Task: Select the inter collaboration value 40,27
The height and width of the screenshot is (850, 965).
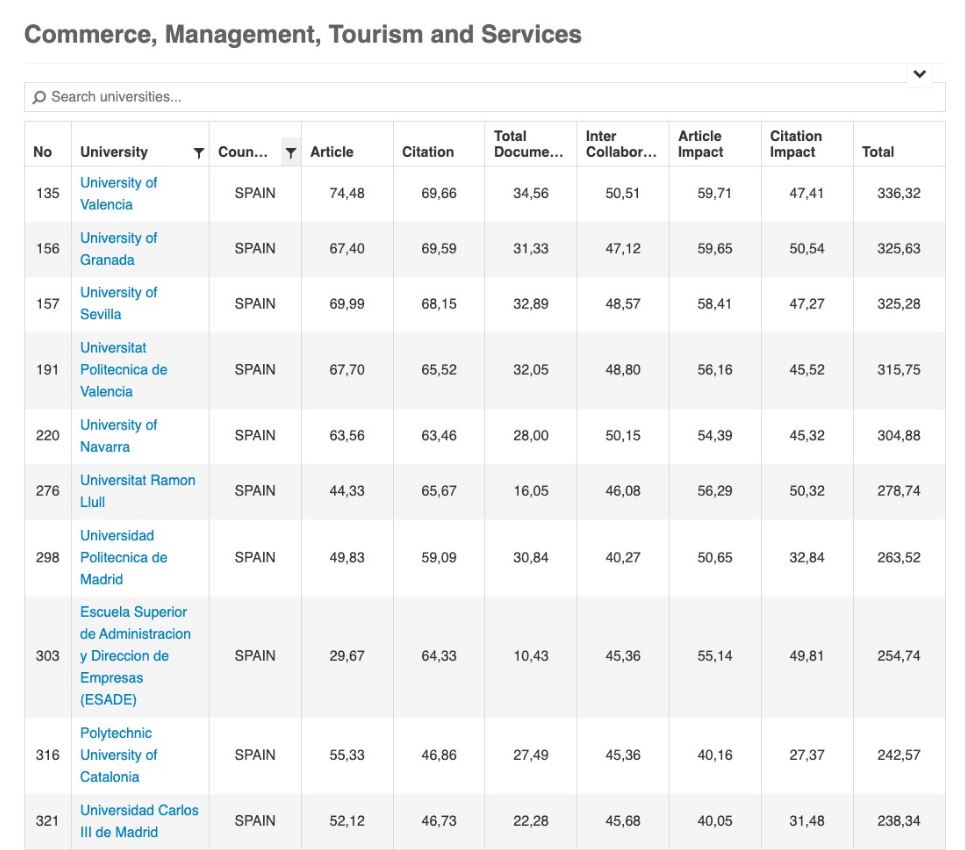Action: [x=622, y=558]
